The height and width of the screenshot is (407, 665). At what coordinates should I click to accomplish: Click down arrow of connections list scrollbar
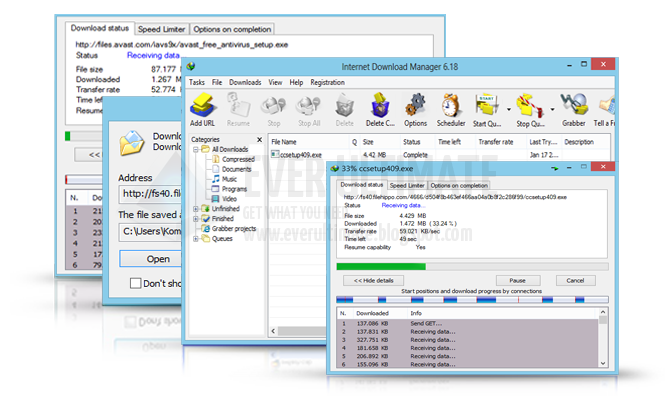tap(603, 363)
